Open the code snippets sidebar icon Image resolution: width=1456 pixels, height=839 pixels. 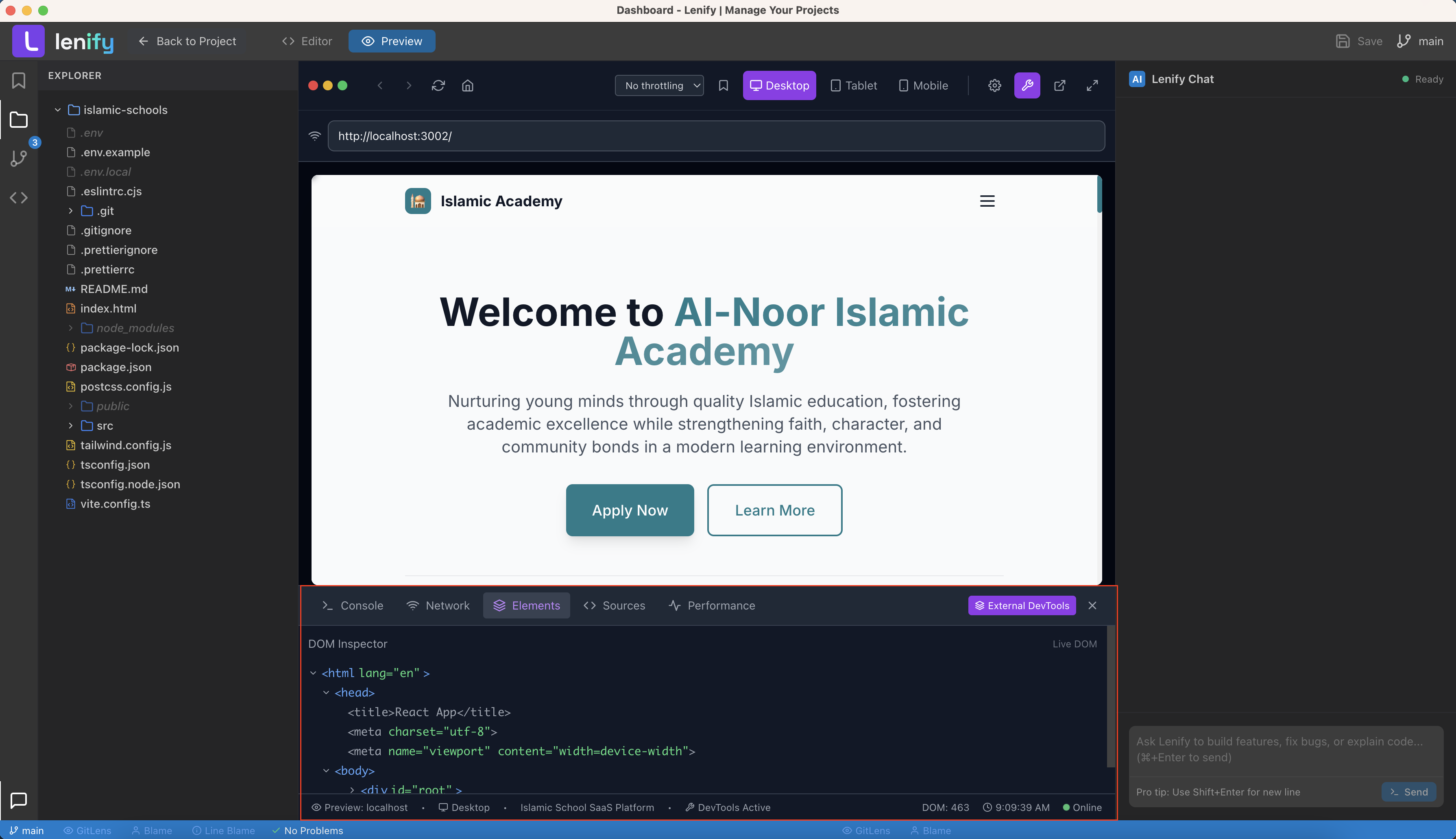coord(19,197)
